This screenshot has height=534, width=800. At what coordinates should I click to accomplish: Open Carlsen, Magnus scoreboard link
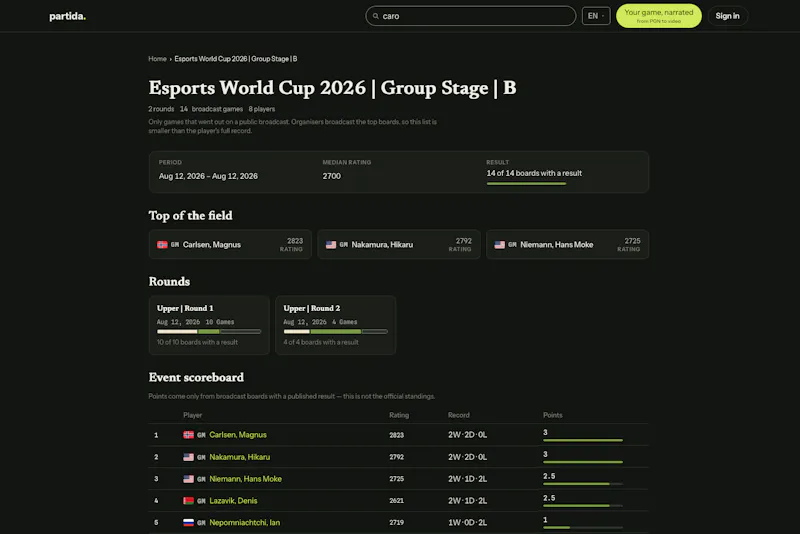click(x=238, y=435)
